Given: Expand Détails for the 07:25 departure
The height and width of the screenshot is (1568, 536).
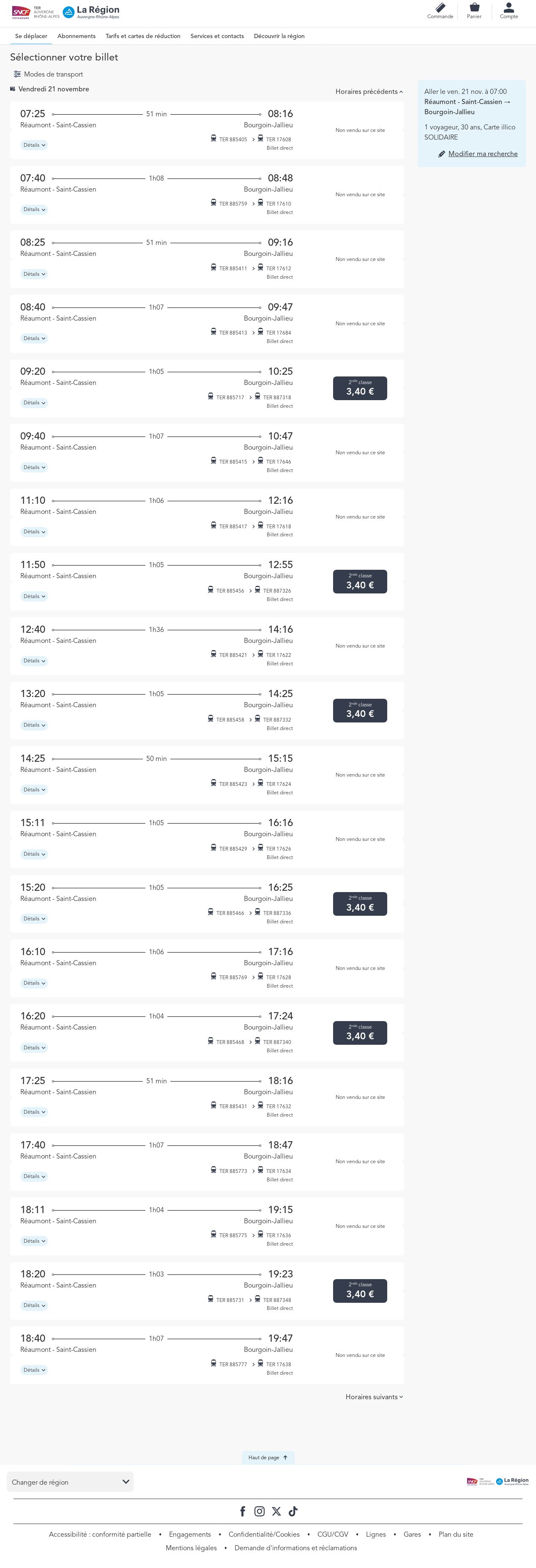Looking at the screenshot, I should click(34, 145).
